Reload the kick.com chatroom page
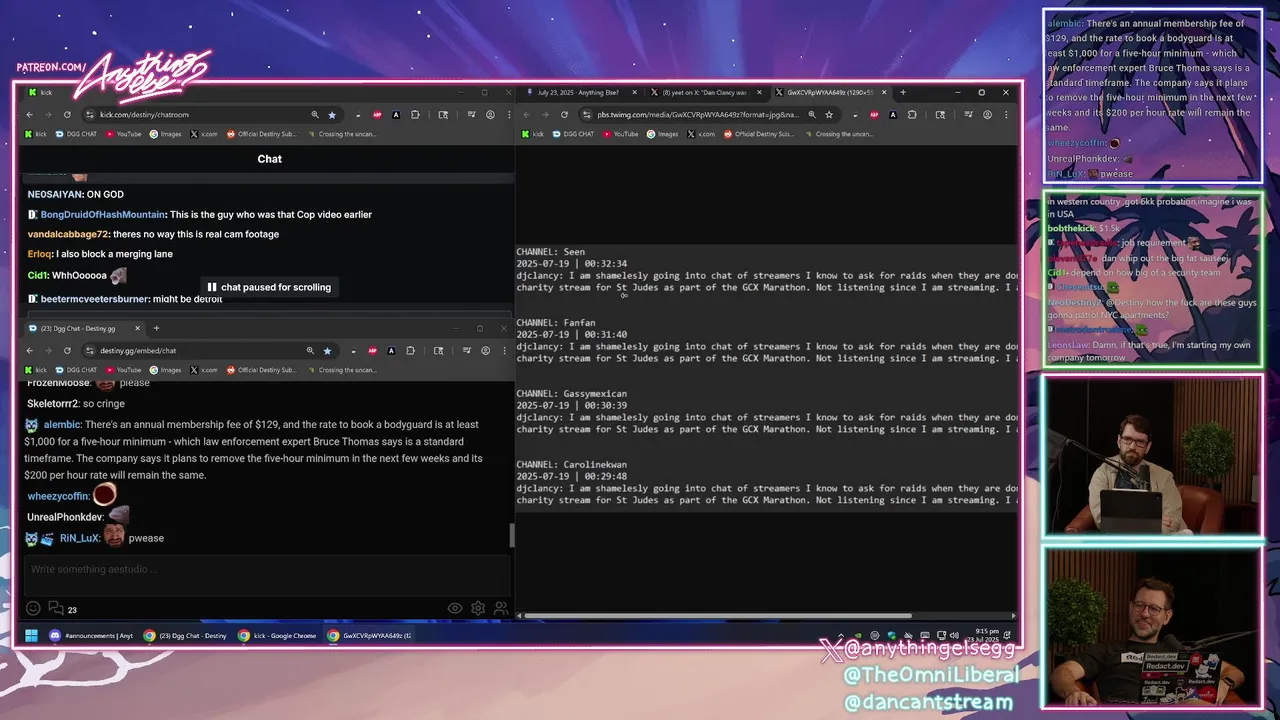Image resolution: width=1280 pixels, height=720 pixels. [67, 115]
